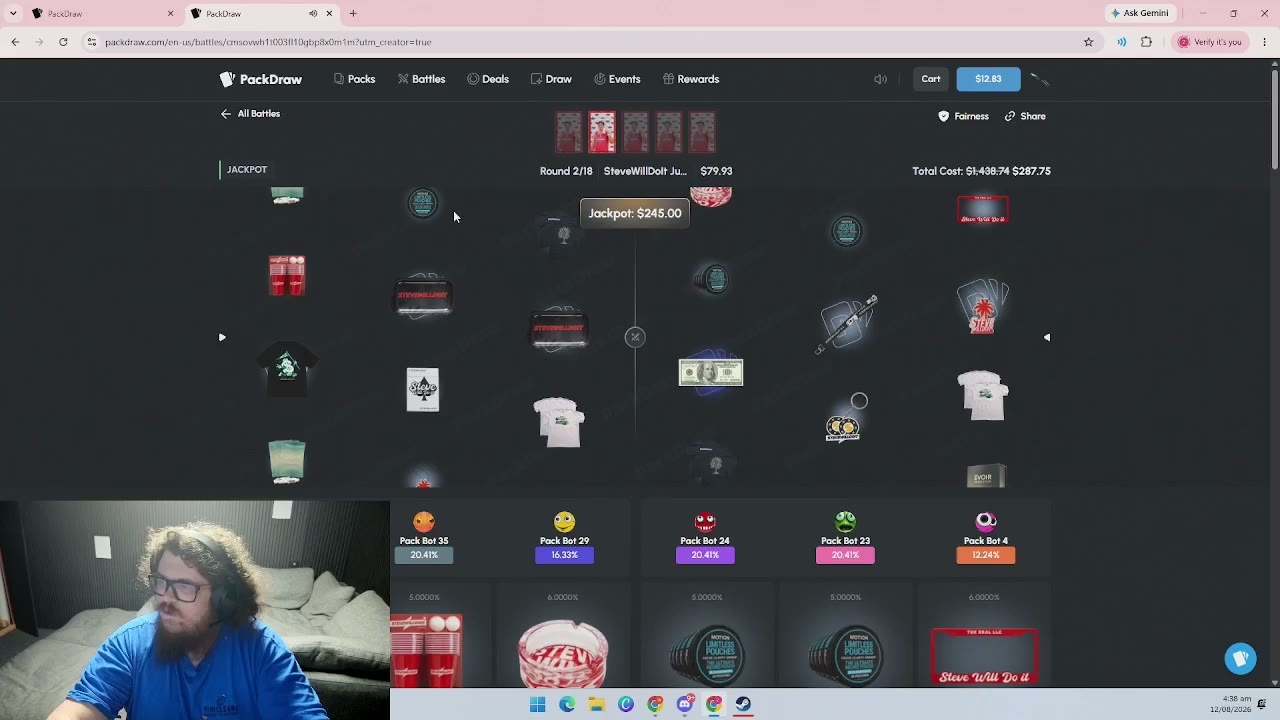Select the first pack thumbnail in the round strip
Viewport: 1280px width, 720px height.
click(568, 132)
